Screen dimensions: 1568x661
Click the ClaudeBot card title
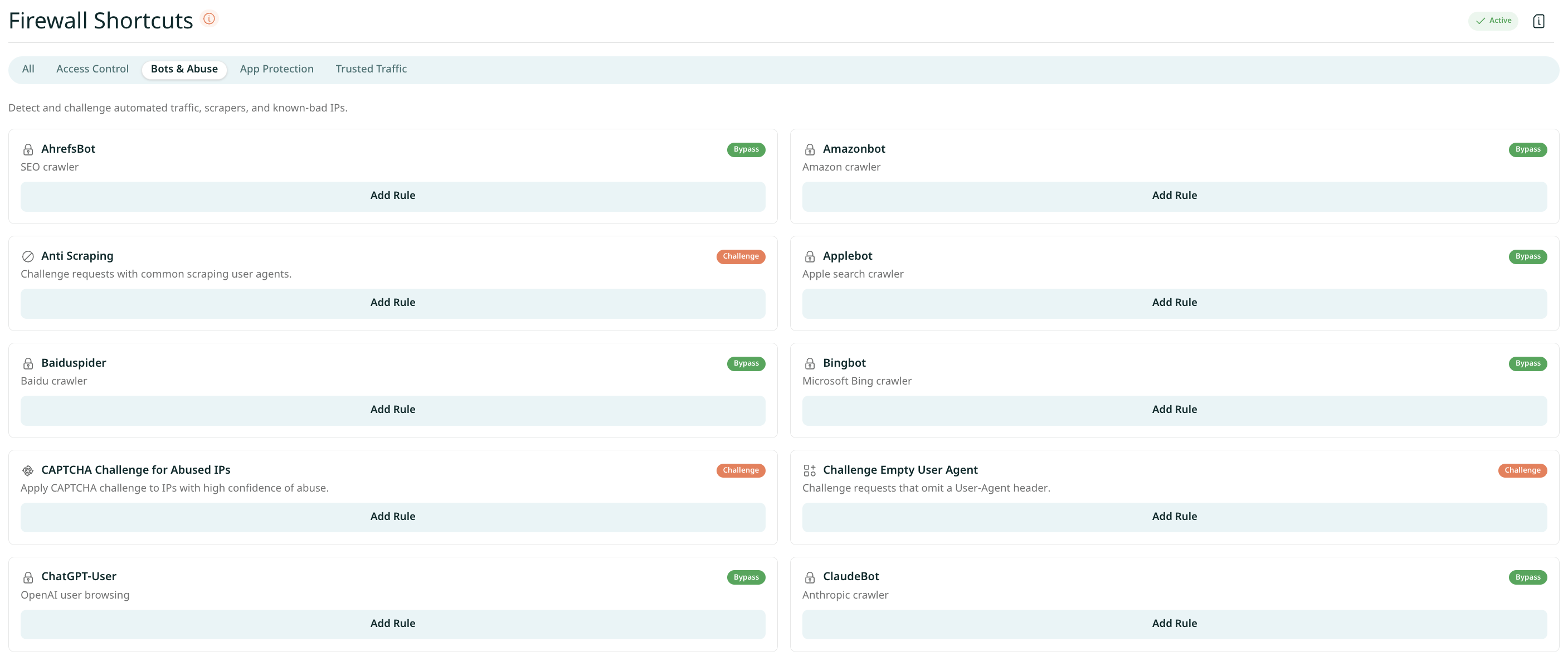(851, 577)
